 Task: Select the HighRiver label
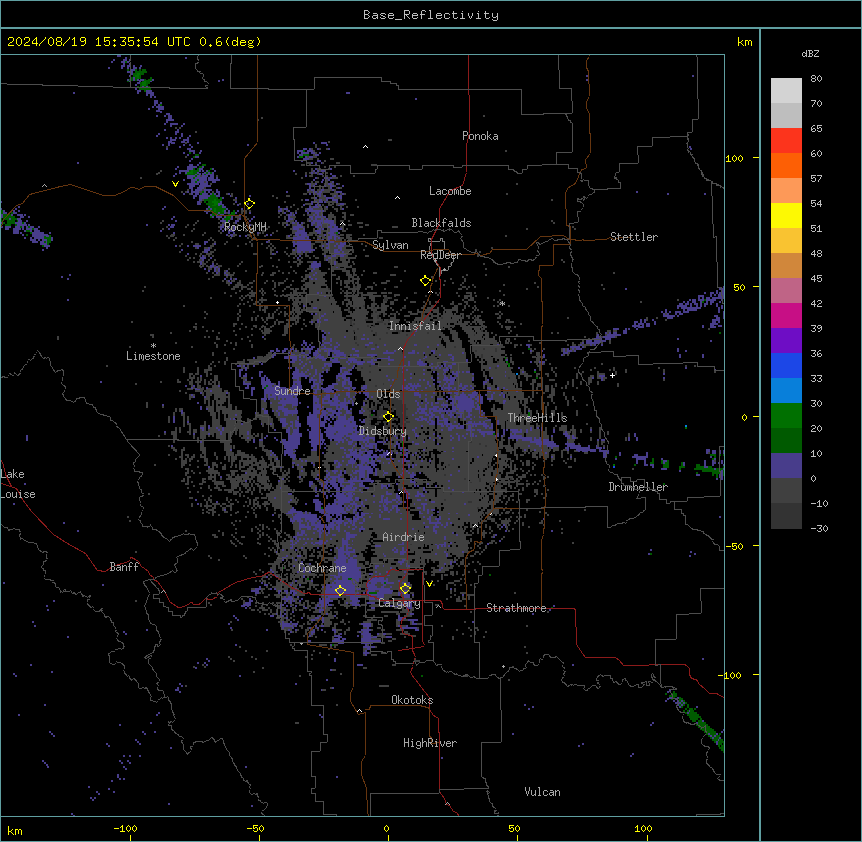click(x=430, y=743)
